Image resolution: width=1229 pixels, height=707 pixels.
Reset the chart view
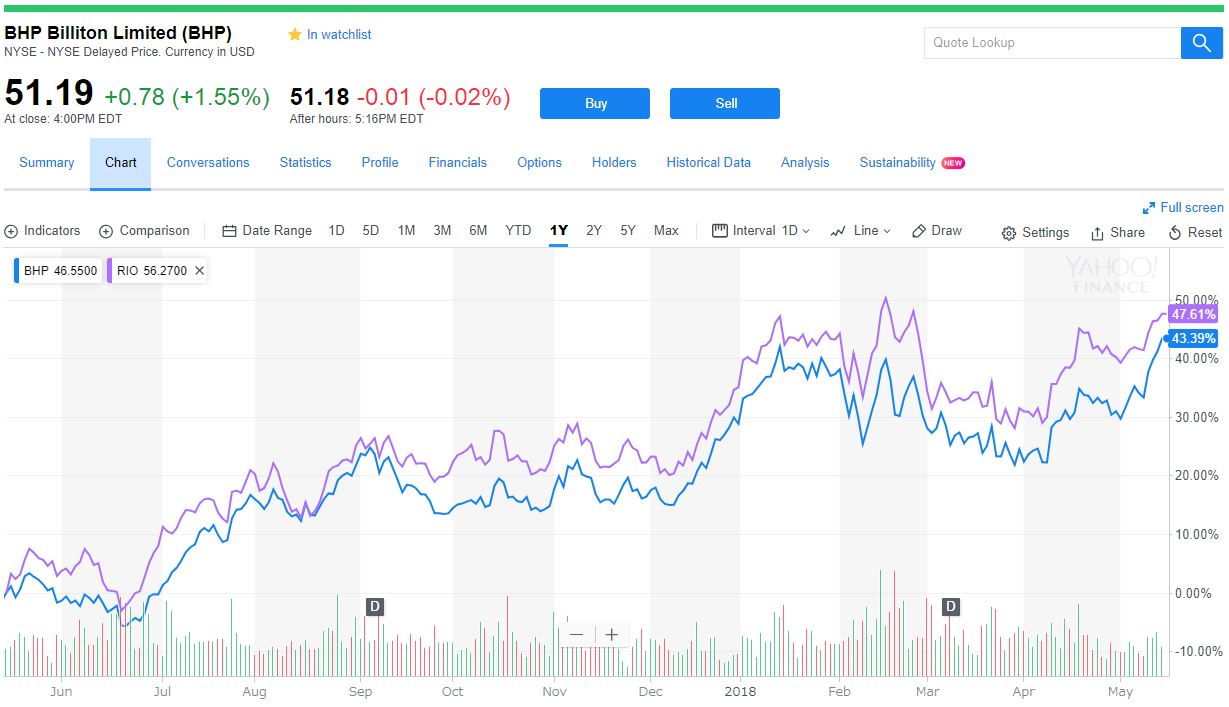(1195, 232)
